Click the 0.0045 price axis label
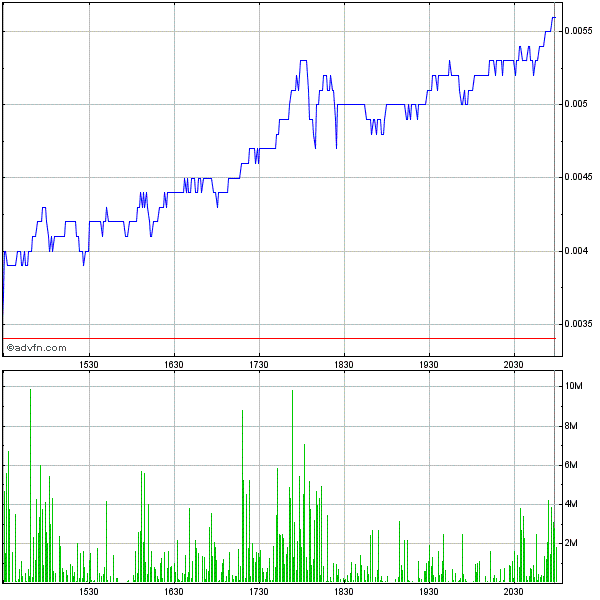 pos(578,178)
